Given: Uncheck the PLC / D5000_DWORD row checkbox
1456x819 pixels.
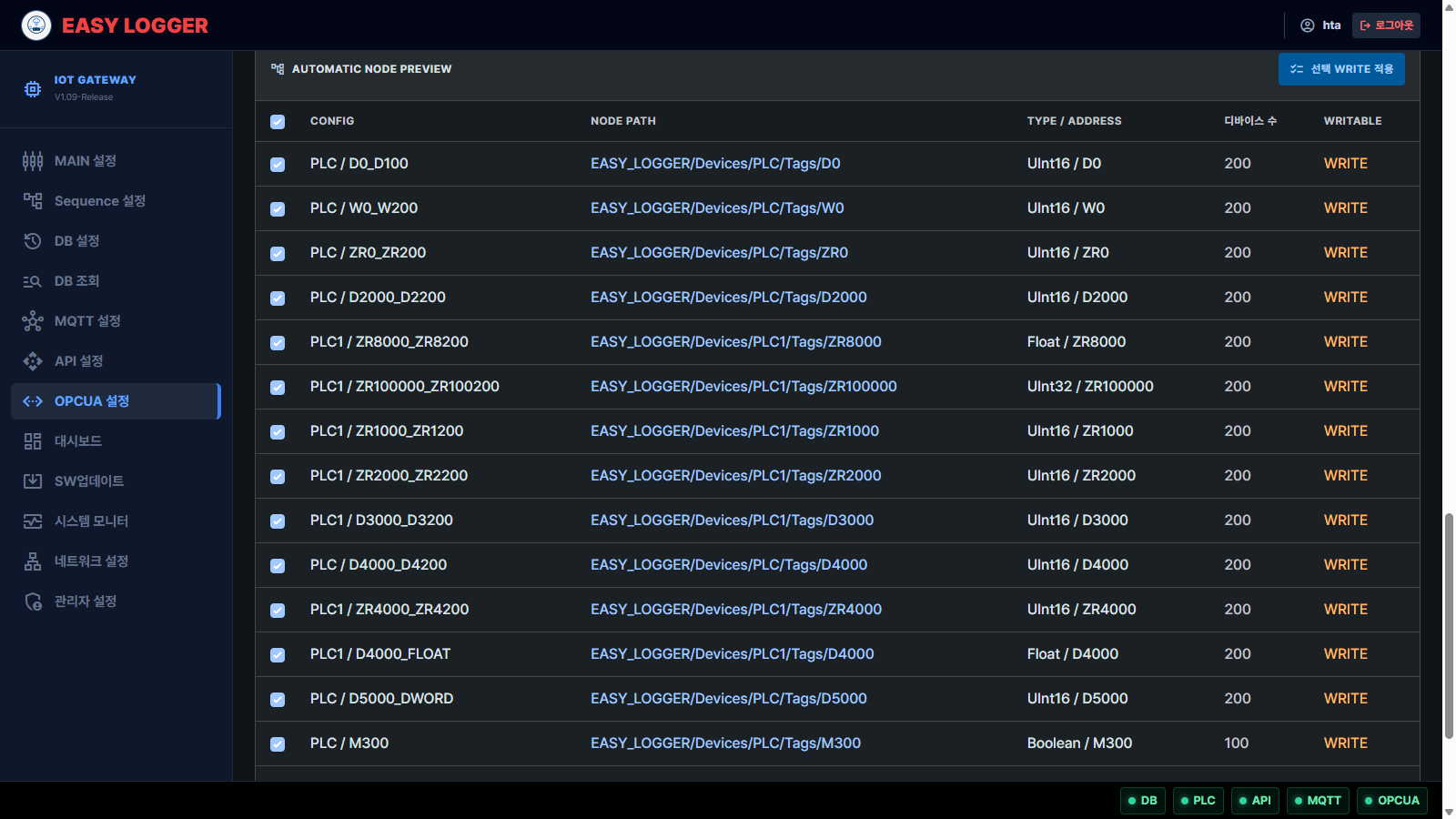Looking at the screenshot, I should (x=278, y=700).
